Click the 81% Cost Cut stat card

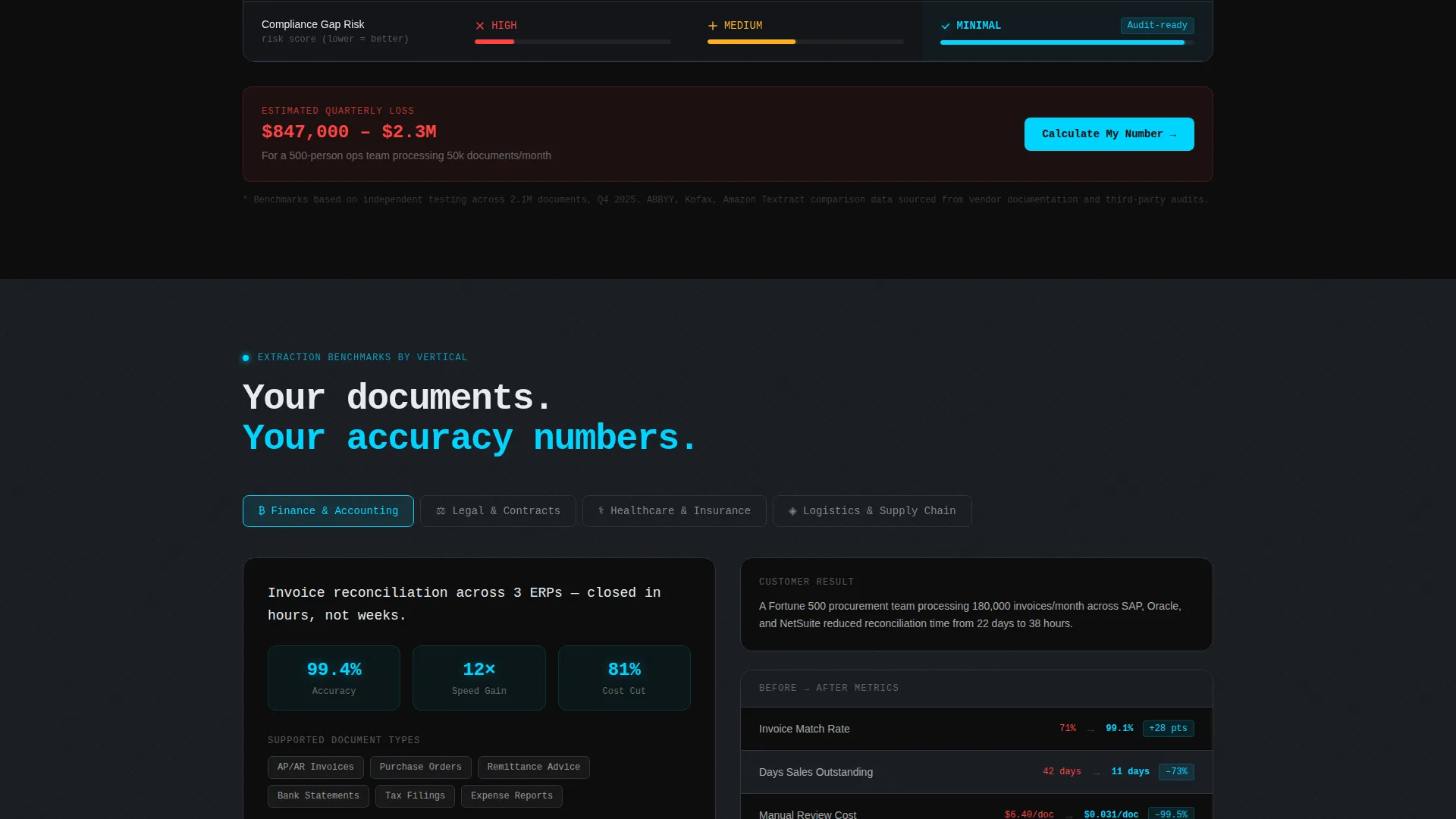coord(624,678)
